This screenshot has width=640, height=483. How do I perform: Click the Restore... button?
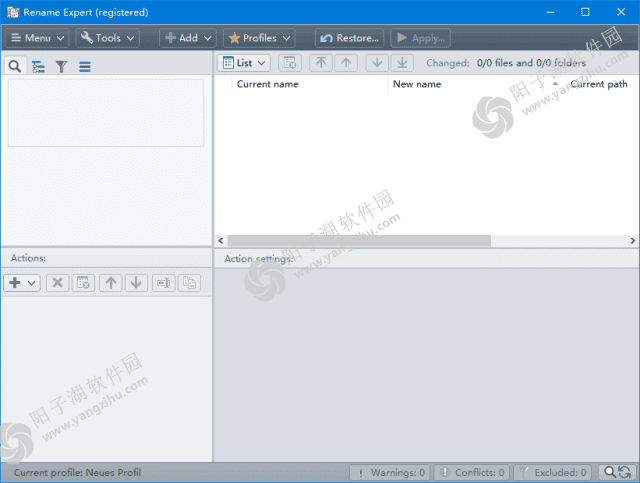point(349,38)
